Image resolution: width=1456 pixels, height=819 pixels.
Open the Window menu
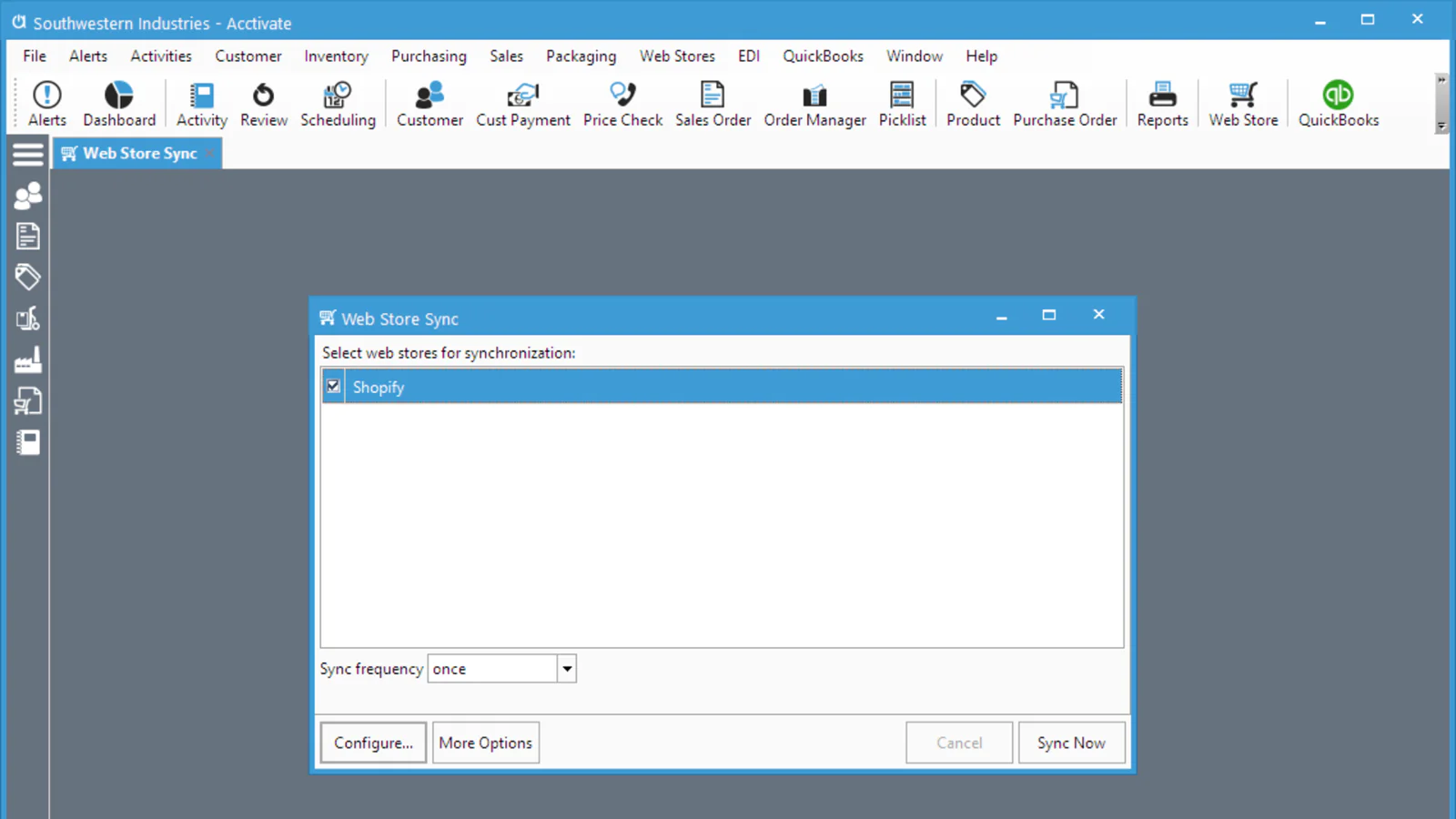coord(915,56)
